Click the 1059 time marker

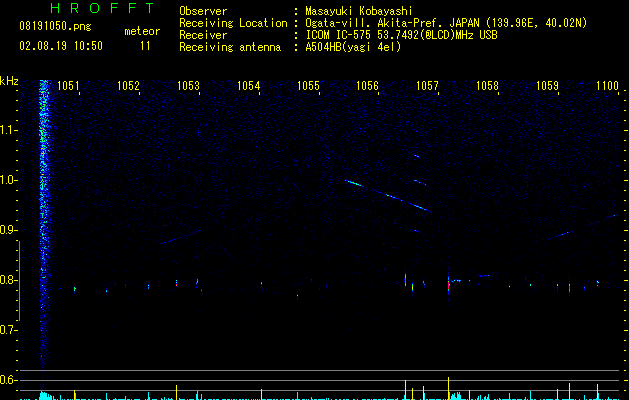click(x=547, y=86)
